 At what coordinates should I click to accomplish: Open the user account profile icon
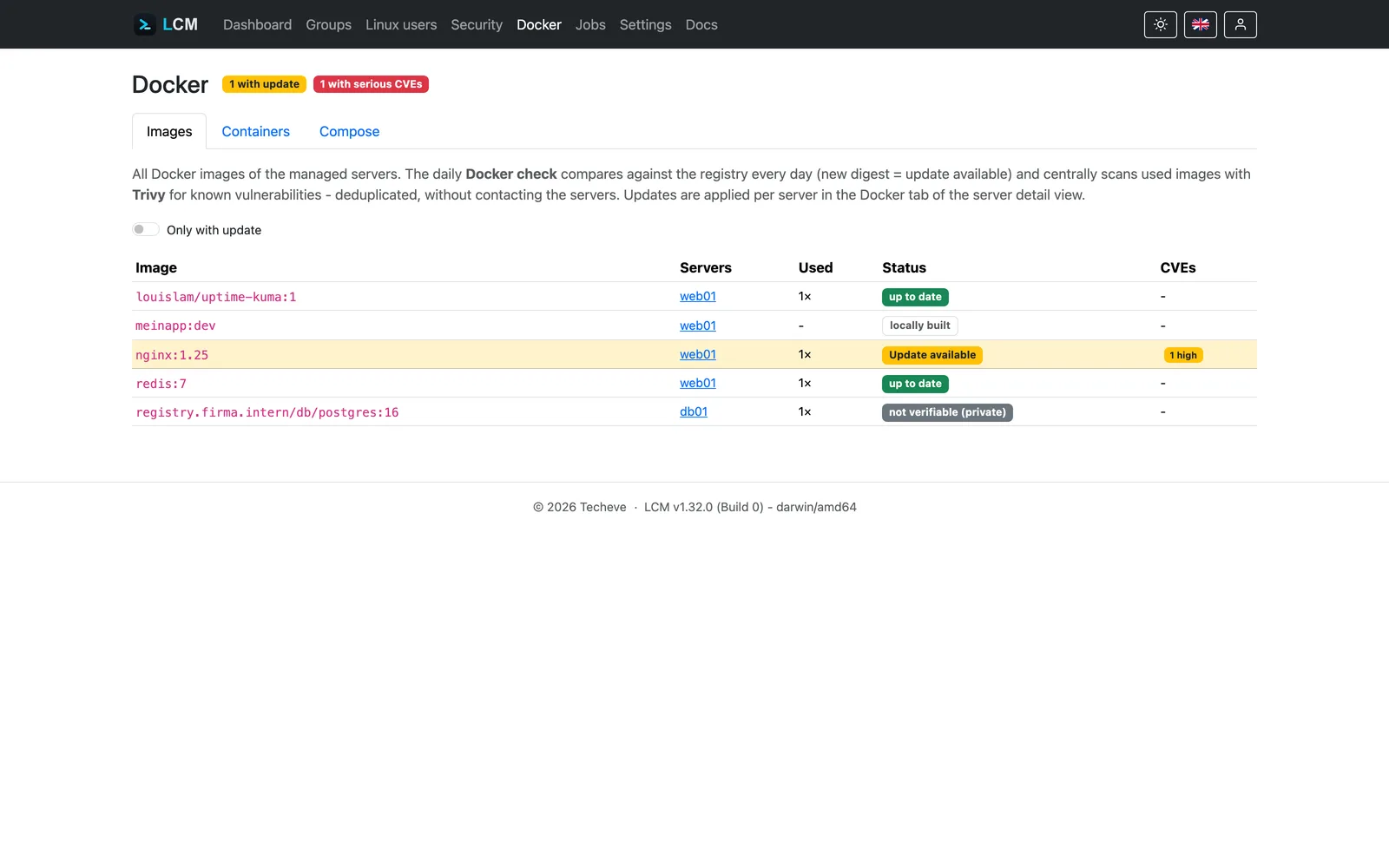(x=1241, y=24)
